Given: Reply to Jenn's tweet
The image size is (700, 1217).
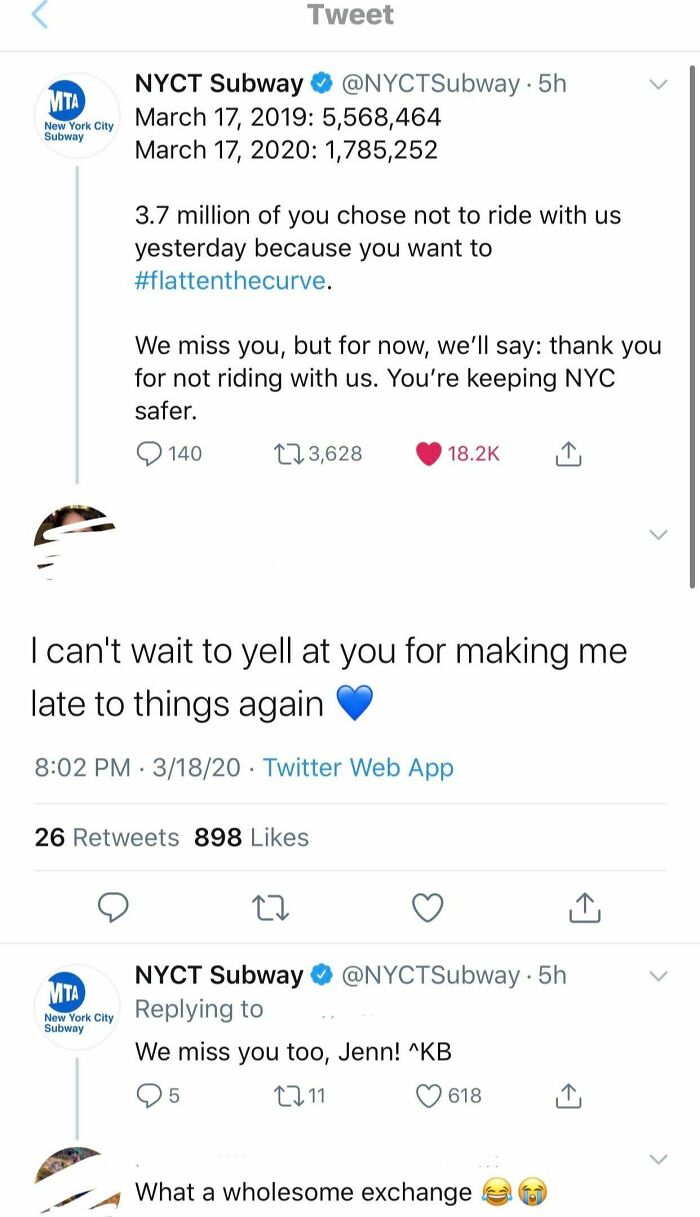Looking at the screenshot, I should 113,907.
